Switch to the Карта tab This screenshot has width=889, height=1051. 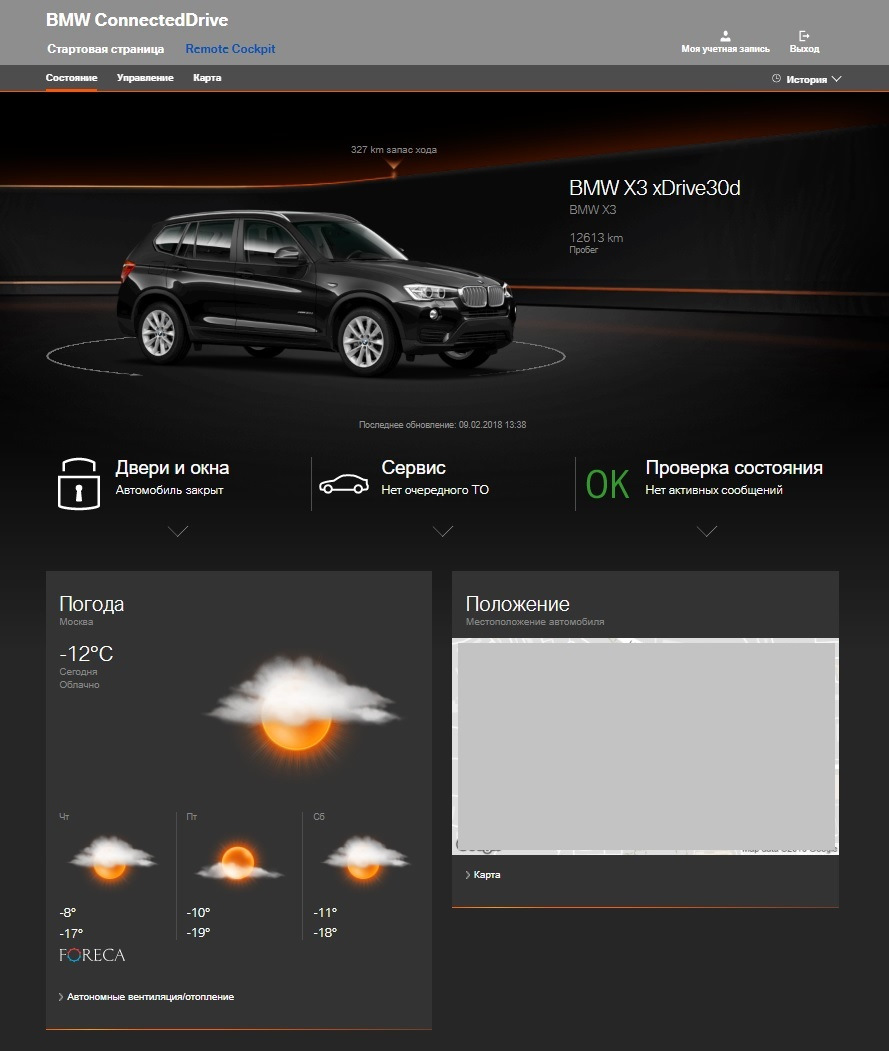(x=207, y=78)
